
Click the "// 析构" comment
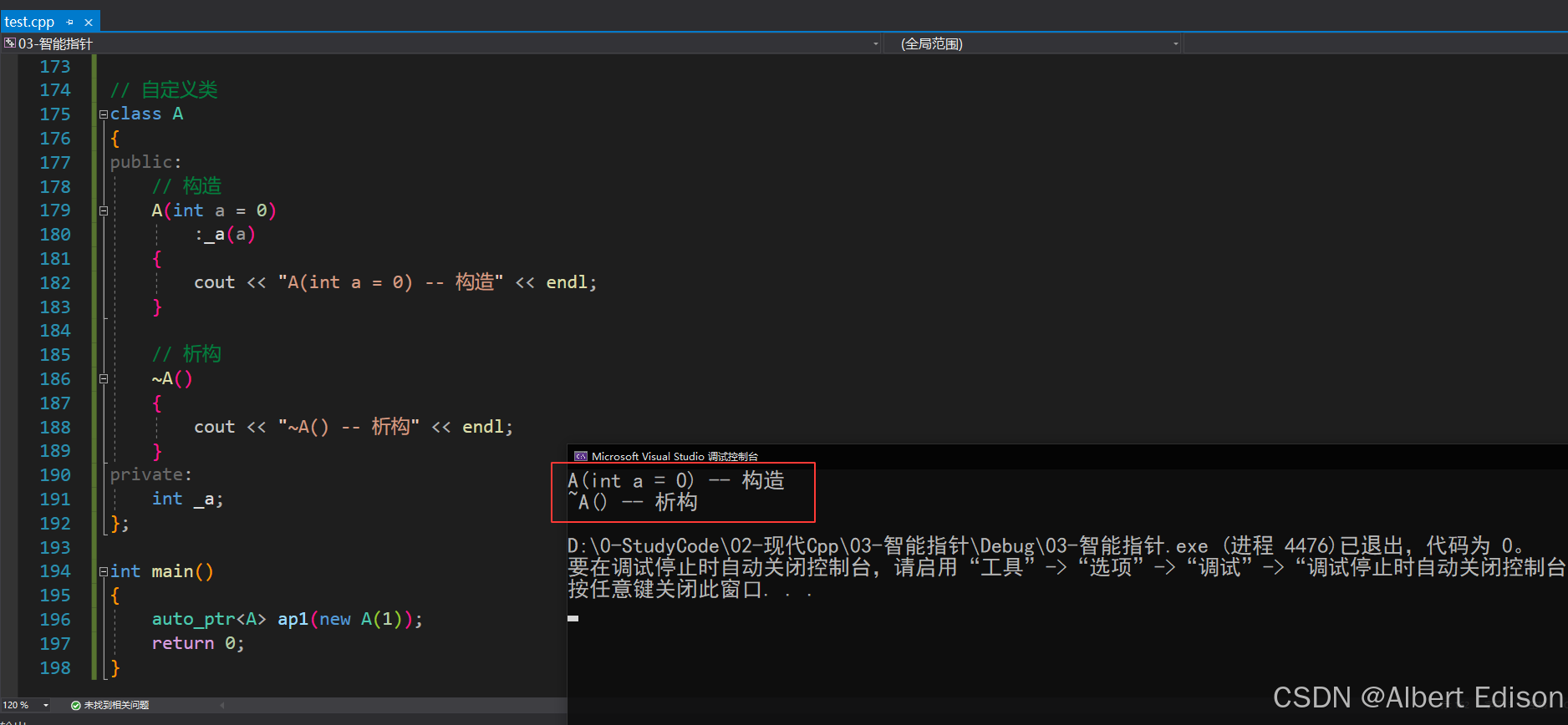(x=186, y=355)
